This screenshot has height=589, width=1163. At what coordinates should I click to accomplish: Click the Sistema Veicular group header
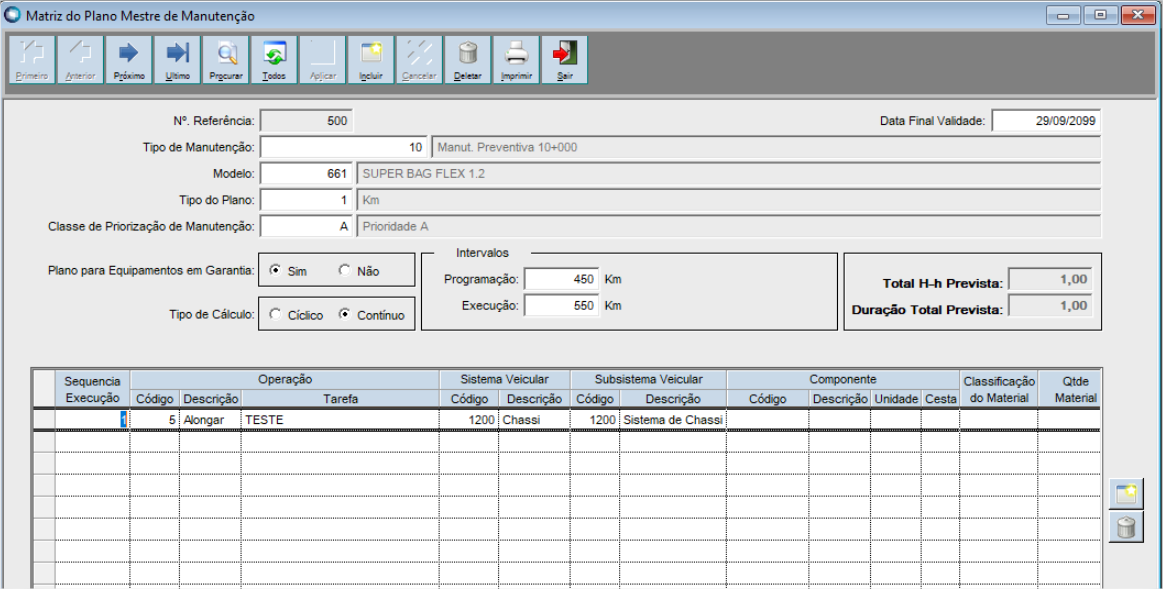(505, 380)
